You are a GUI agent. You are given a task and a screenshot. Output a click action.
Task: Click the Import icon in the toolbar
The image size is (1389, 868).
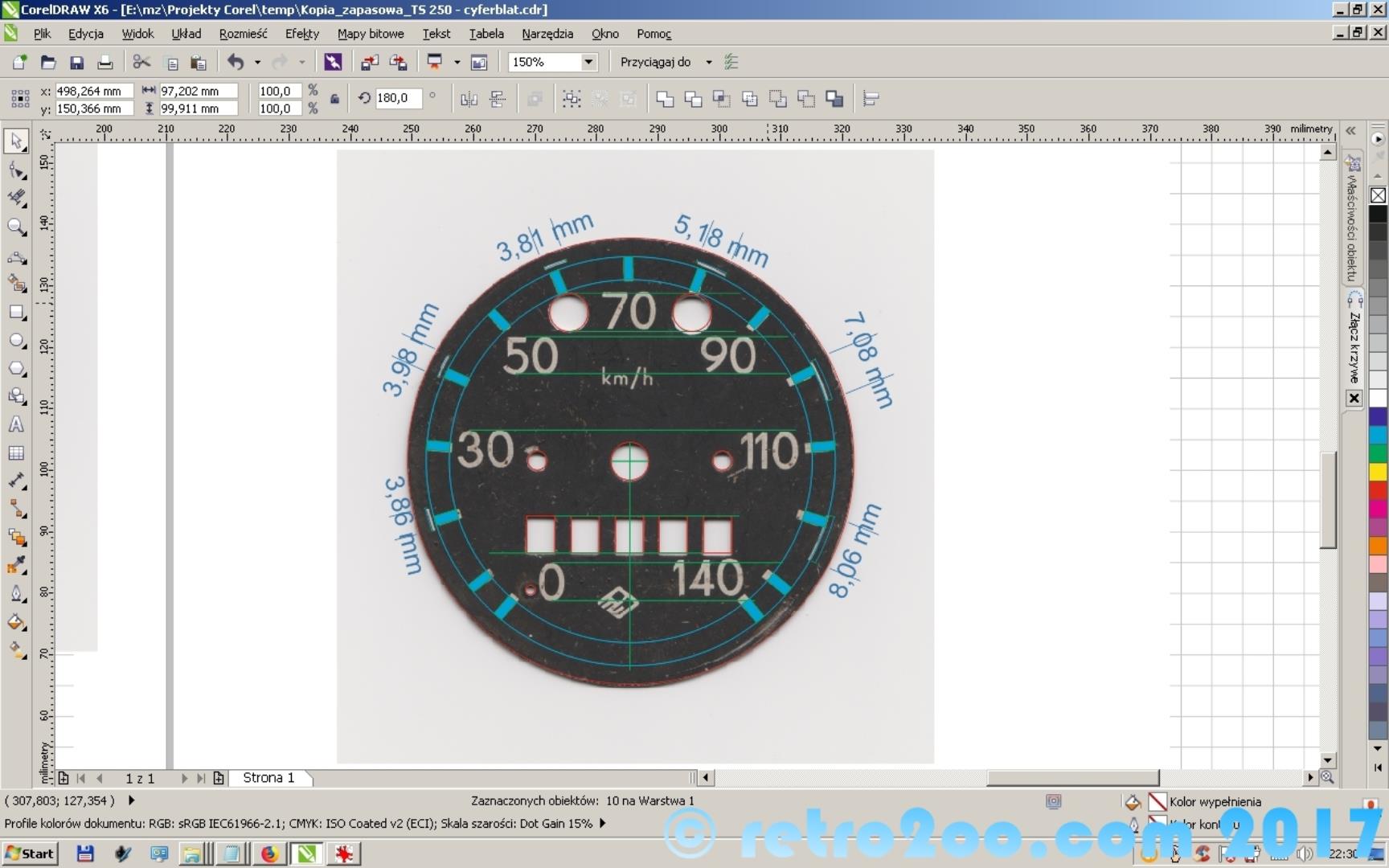point(369,63)
